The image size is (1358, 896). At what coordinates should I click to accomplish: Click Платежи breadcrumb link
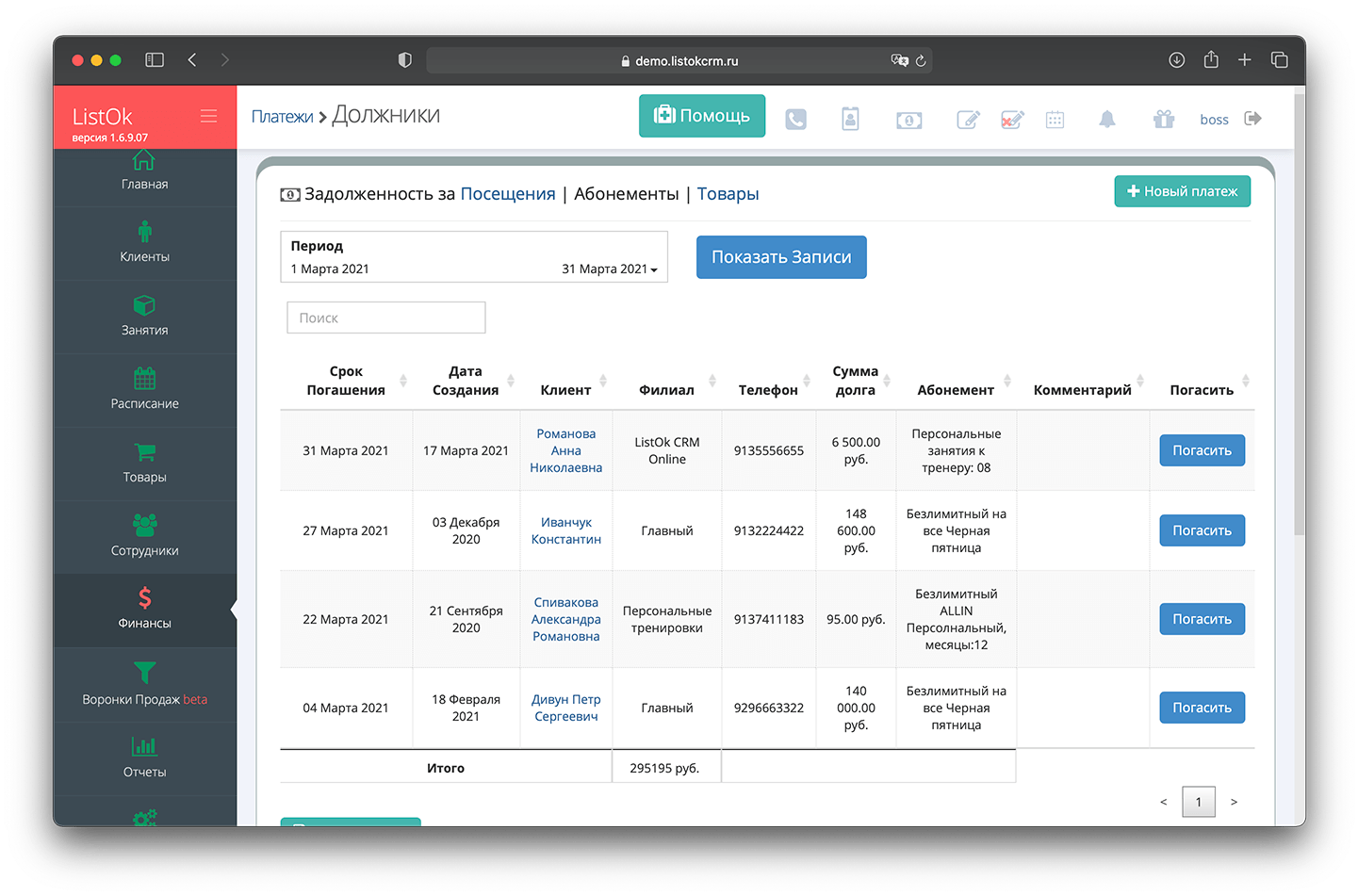(x=282, y=117)
